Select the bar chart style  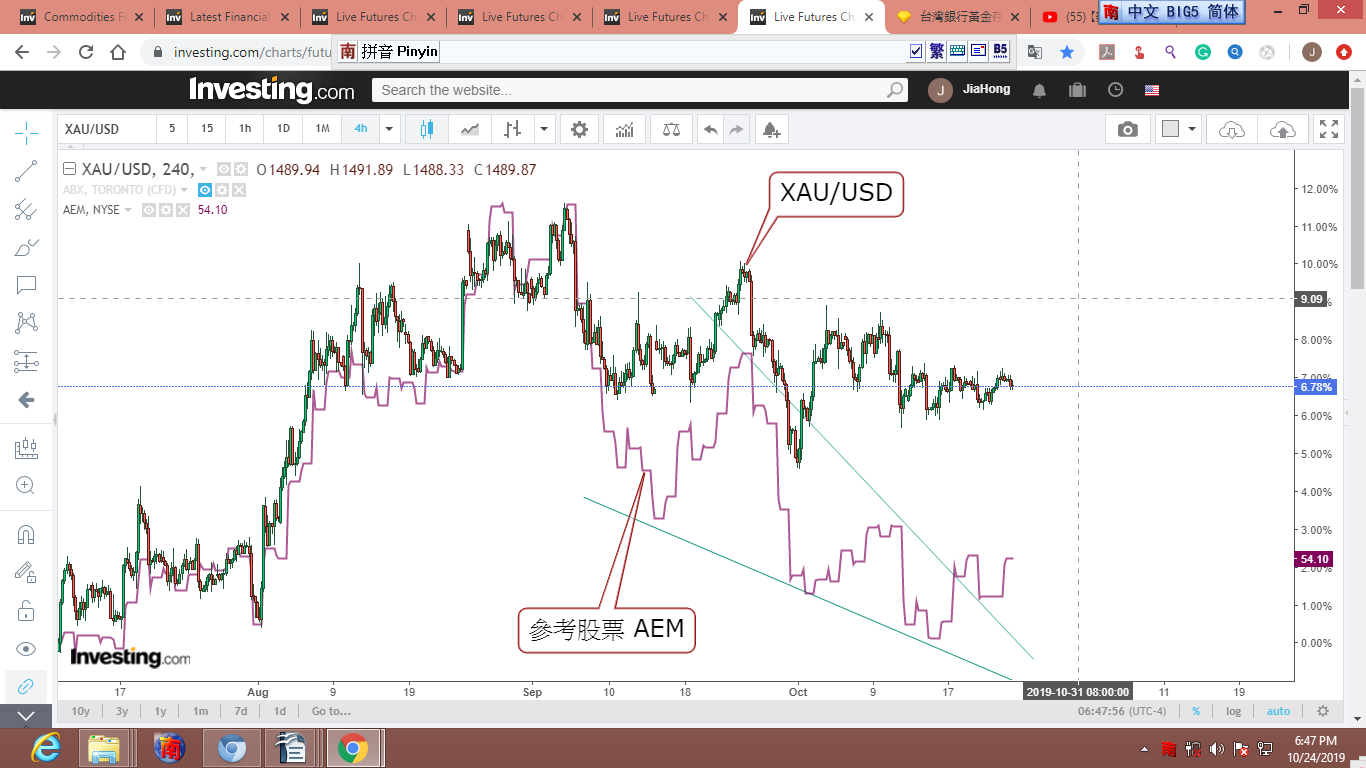point(513,129)
